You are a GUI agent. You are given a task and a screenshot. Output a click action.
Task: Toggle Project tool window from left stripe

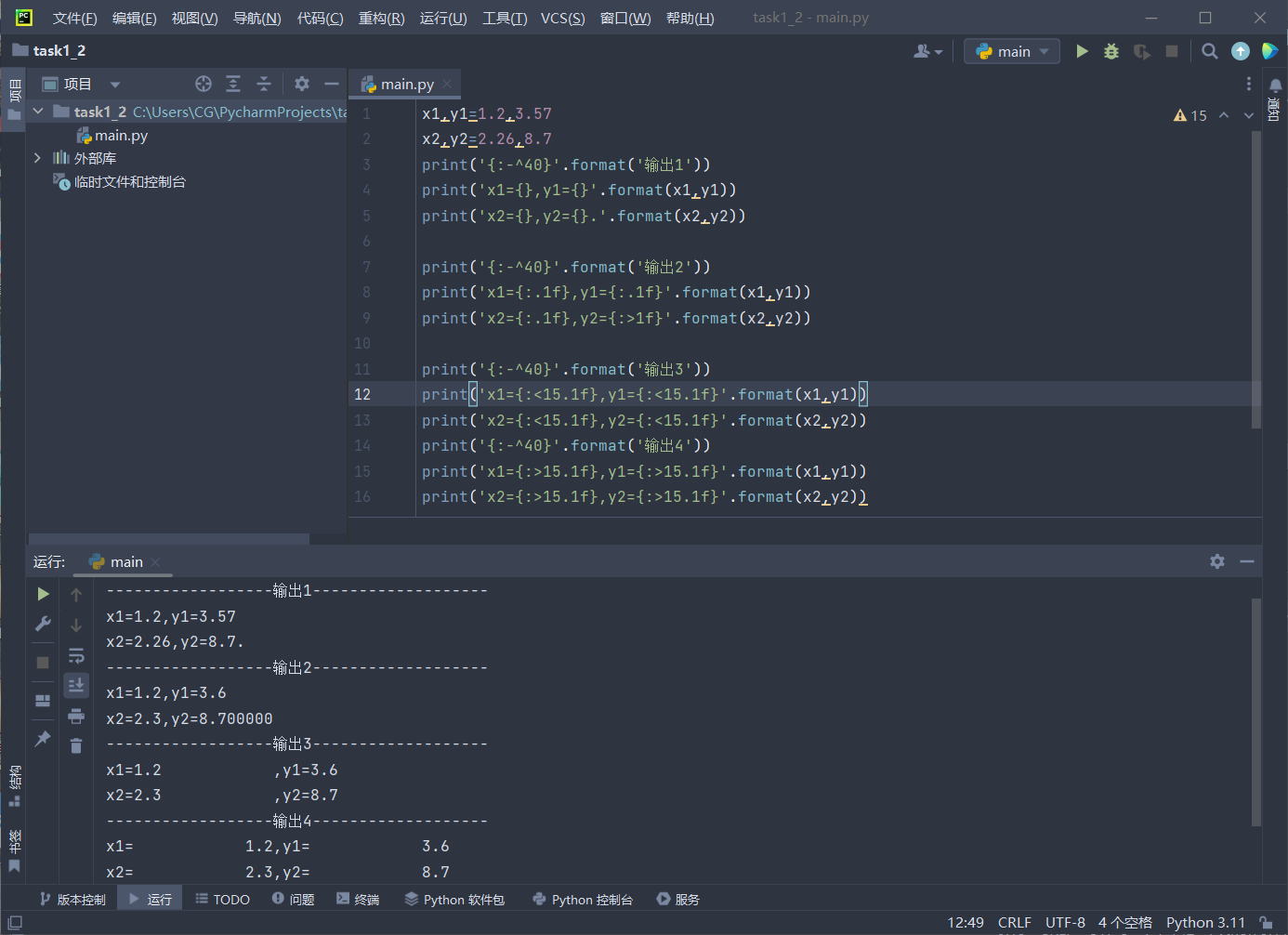click(14, 100)
